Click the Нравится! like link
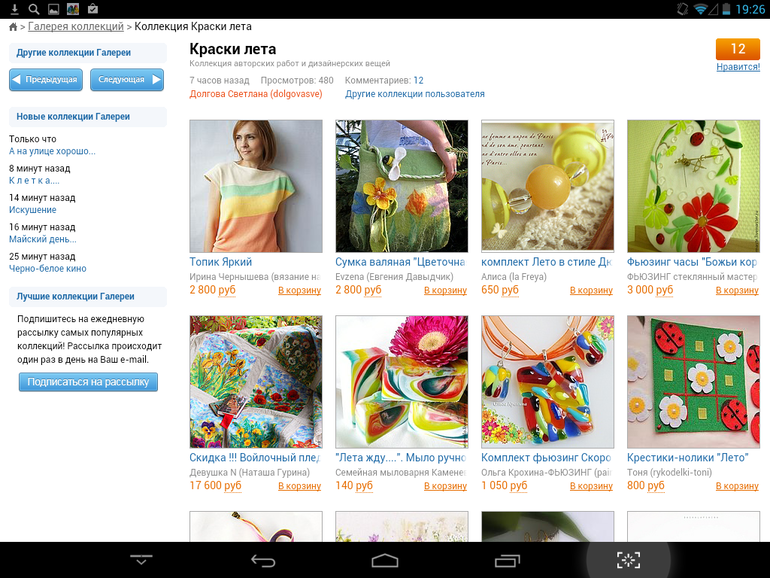This screenshot has height=578, width=770. 737,67
